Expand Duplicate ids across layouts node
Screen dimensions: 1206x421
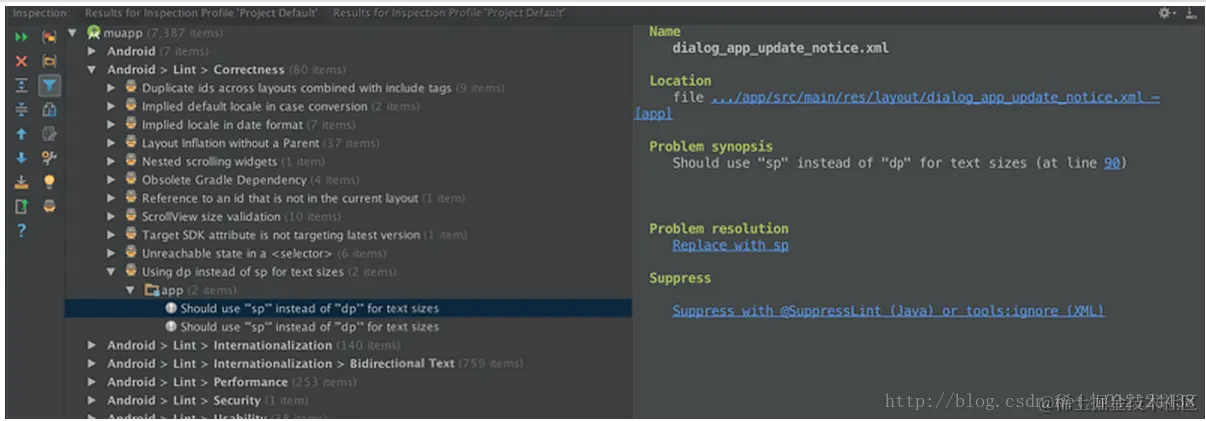[112, 88]
